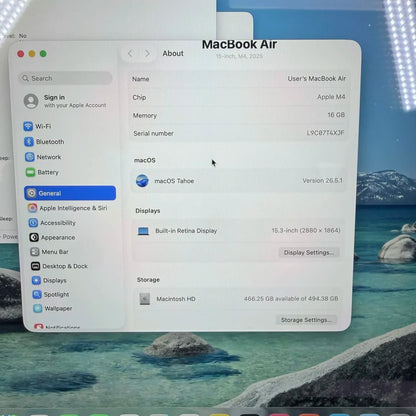Click the Serial number row label

click(x=153, y=133)
